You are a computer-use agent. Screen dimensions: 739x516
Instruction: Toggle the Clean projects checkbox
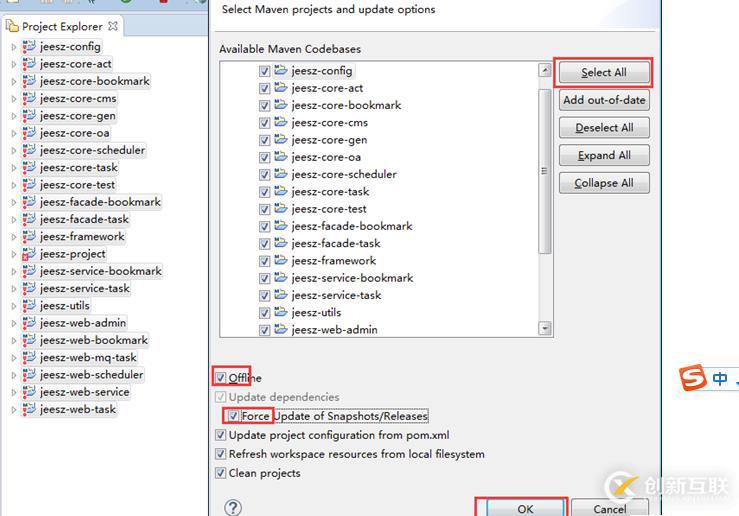click(x=220, y=473)
